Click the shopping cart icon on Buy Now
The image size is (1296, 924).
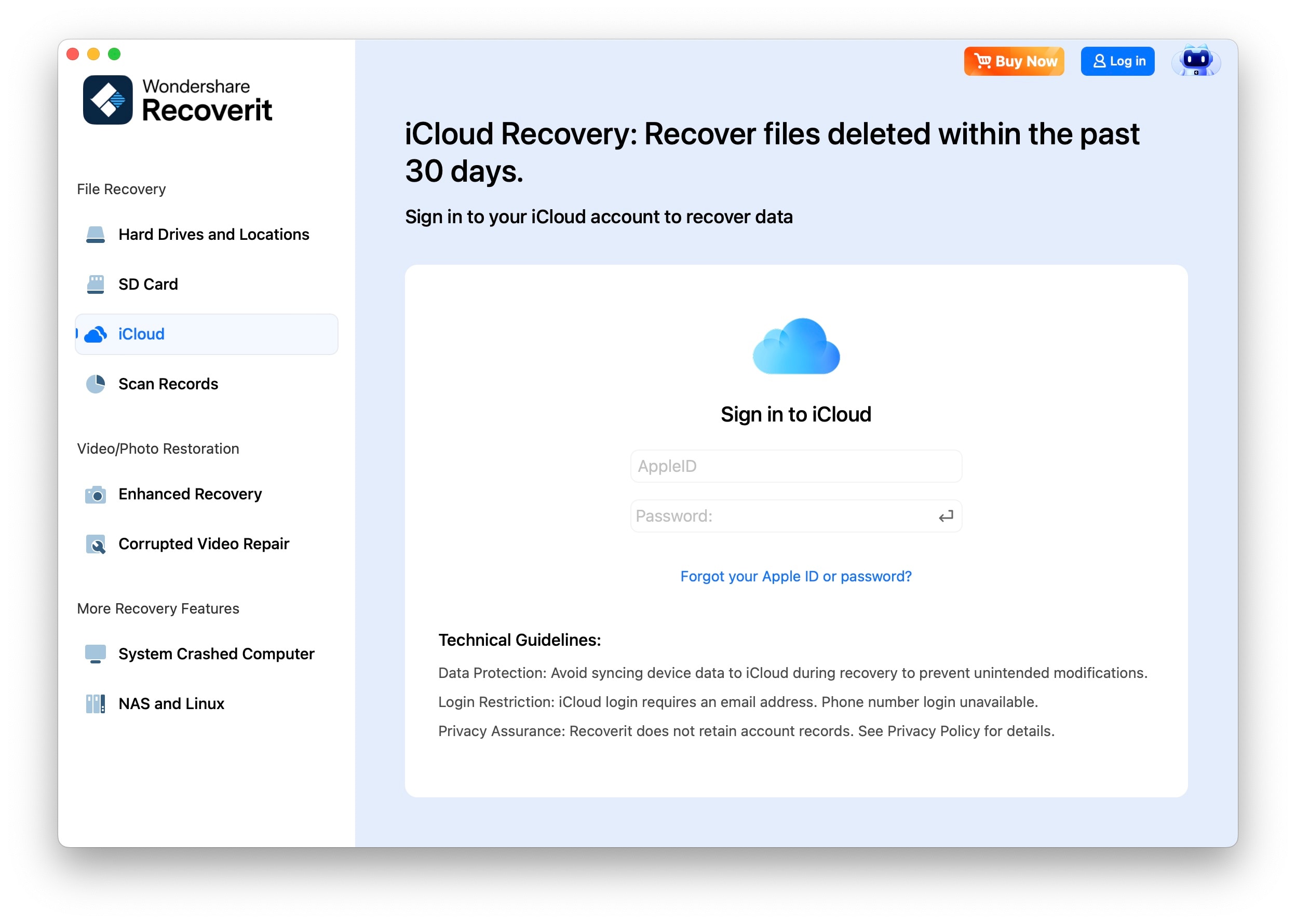[x=982, y=60]
